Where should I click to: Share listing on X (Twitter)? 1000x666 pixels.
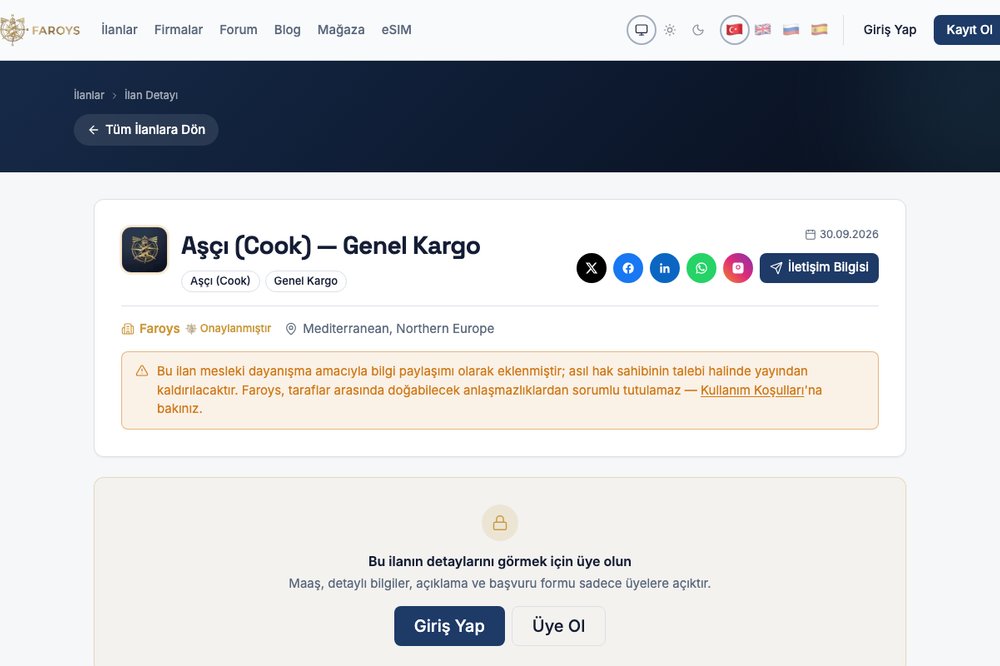tap(591, 268)
